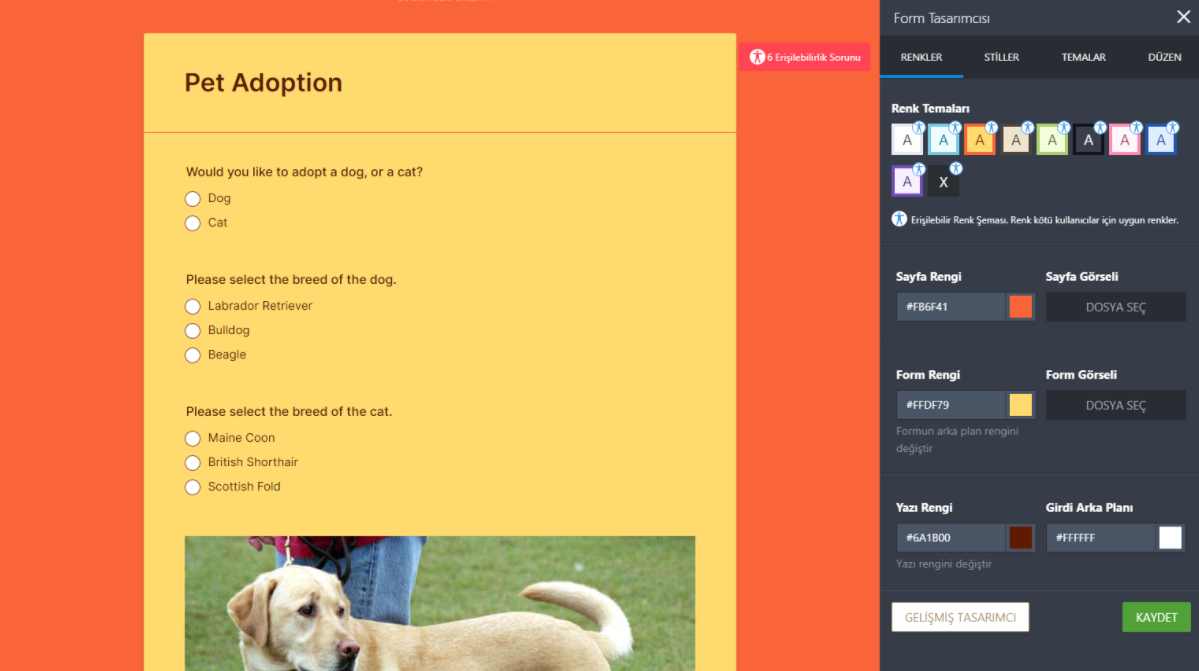Select the beige color theme

[x=1015, y=140]
